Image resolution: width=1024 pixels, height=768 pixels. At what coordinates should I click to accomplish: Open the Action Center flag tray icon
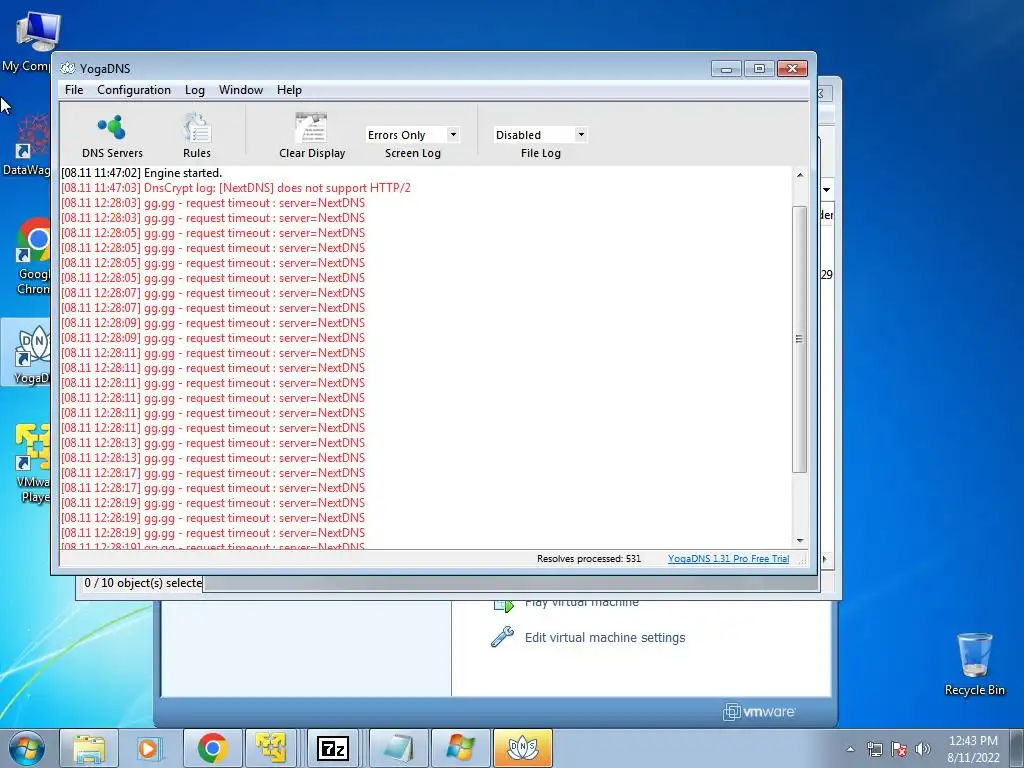click(899, 749)
